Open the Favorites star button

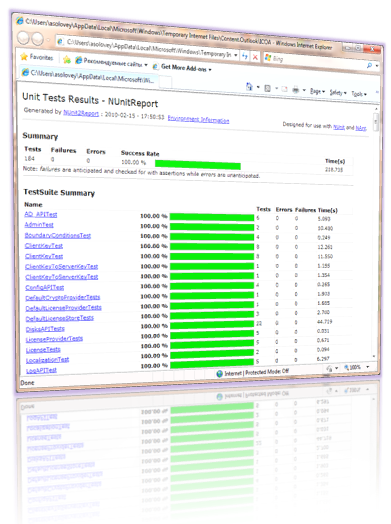pyautogui.click(x=37, y=57)
